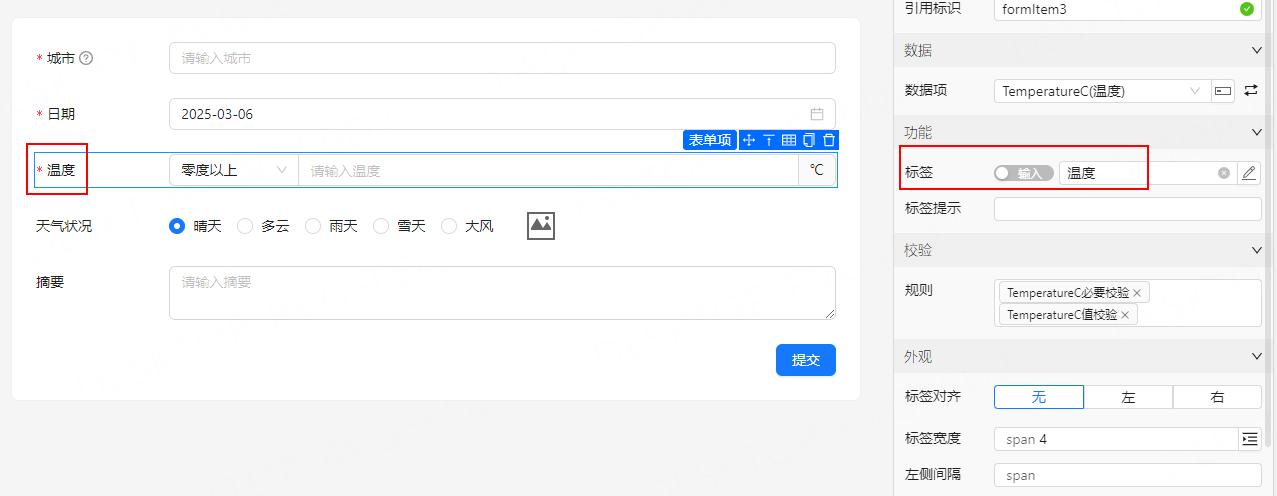1277x496 pixels.
Task: Toggle the 输入 switch for 标签
Action: point(1024,173)
